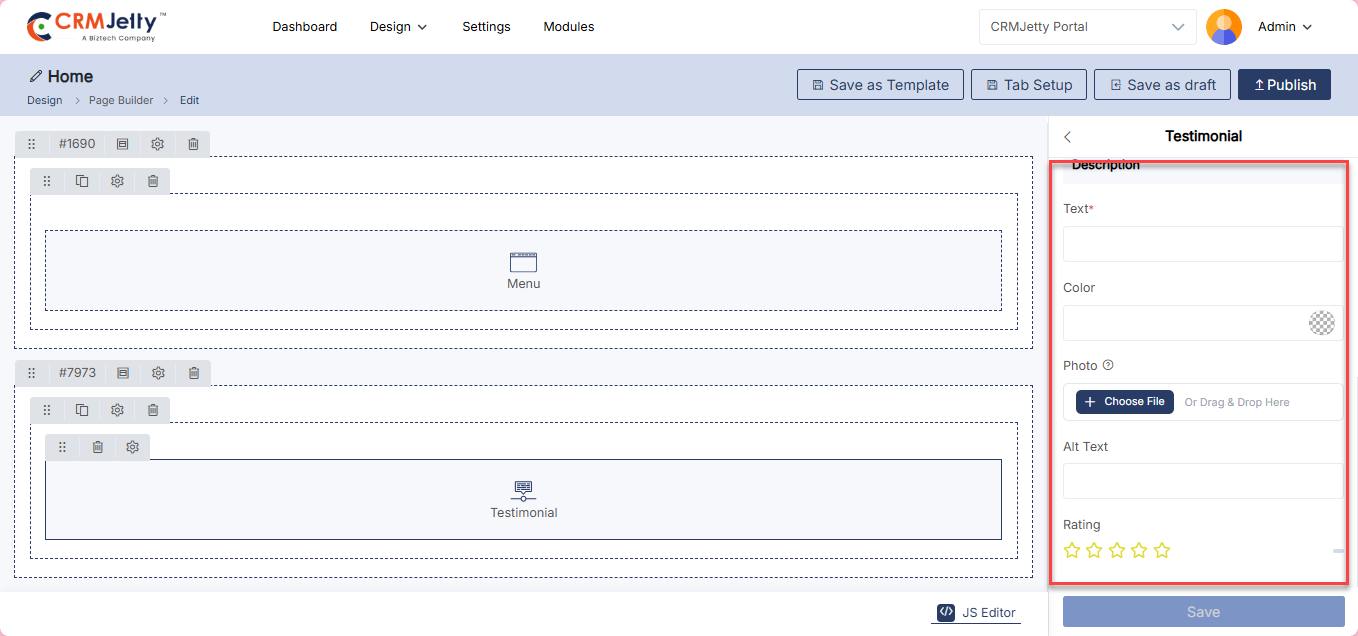The image size is (1358, 636).
Task: Go to the Dashboard menu item
Action: pos(304,27)
